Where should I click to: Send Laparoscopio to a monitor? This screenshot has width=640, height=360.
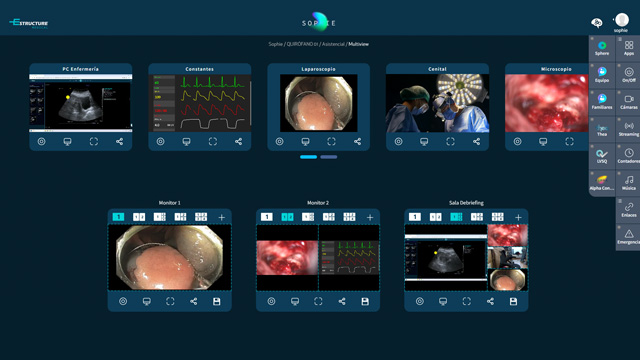(305, 142)
